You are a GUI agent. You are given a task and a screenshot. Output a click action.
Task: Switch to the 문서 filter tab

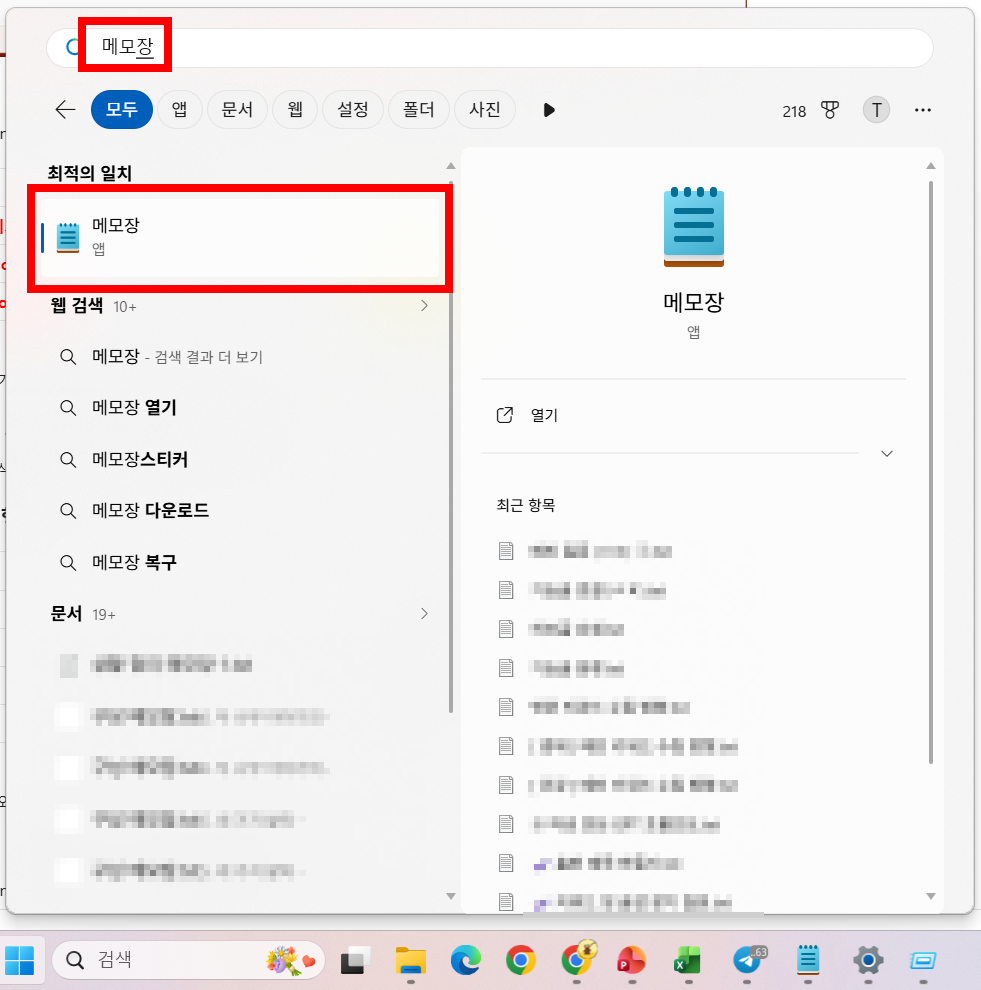[x=237, y=110]
